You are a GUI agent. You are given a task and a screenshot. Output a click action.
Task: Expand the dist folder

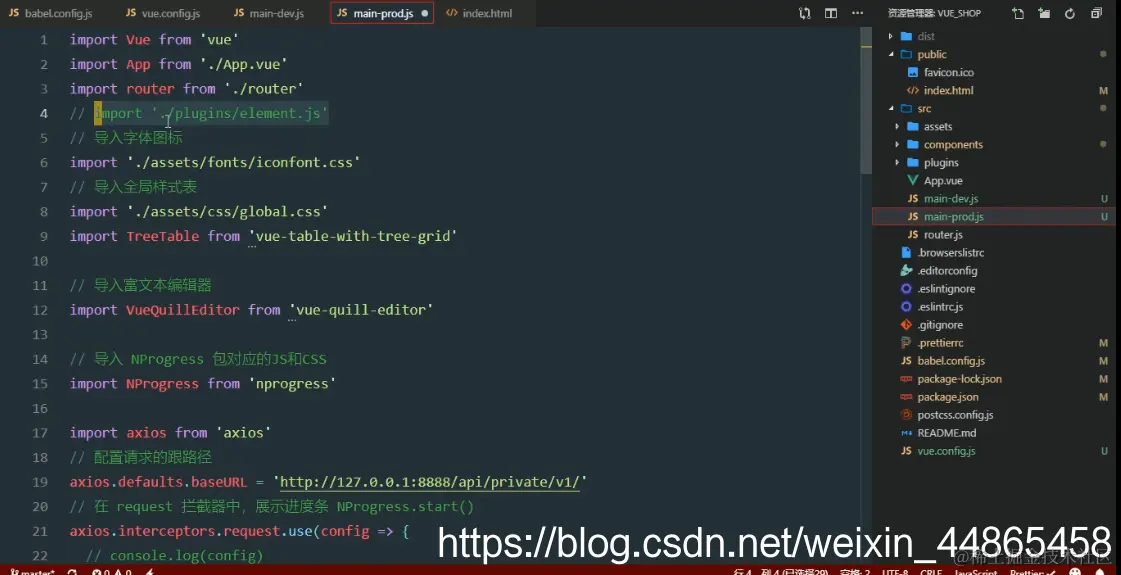coord(891,36)
